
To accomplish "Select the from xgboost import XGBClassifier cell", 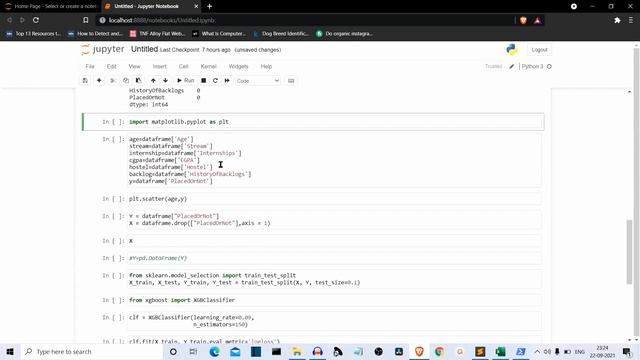I will tap(335, 300).
